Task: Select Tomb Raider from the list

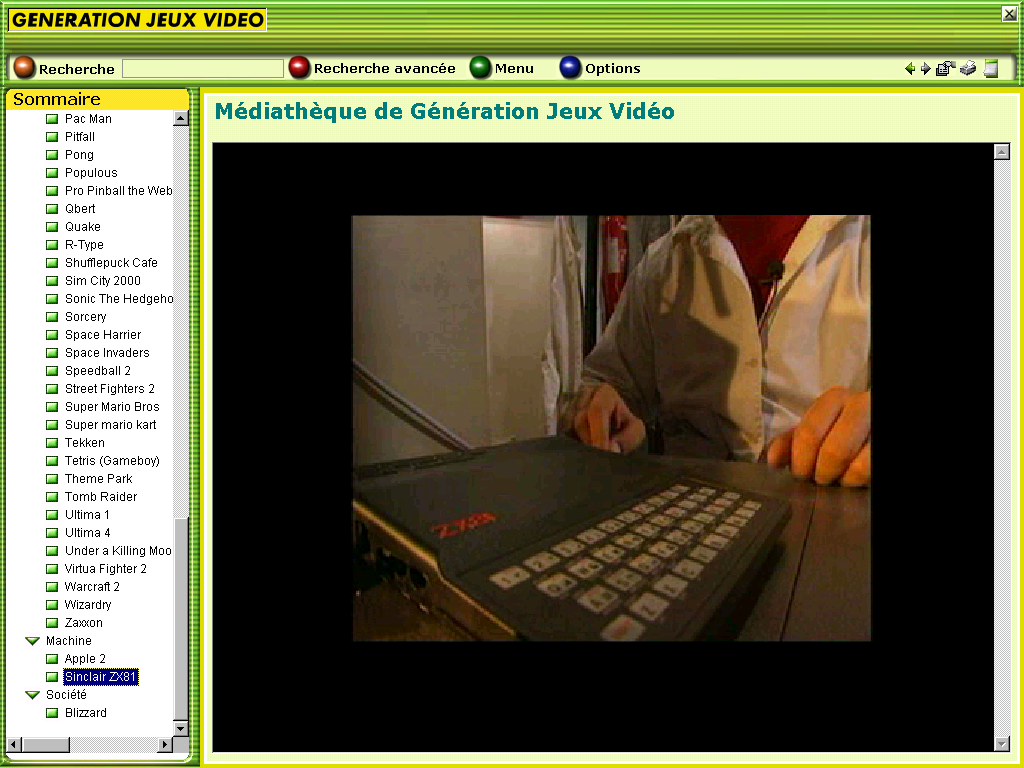Action: coord(100,497)
